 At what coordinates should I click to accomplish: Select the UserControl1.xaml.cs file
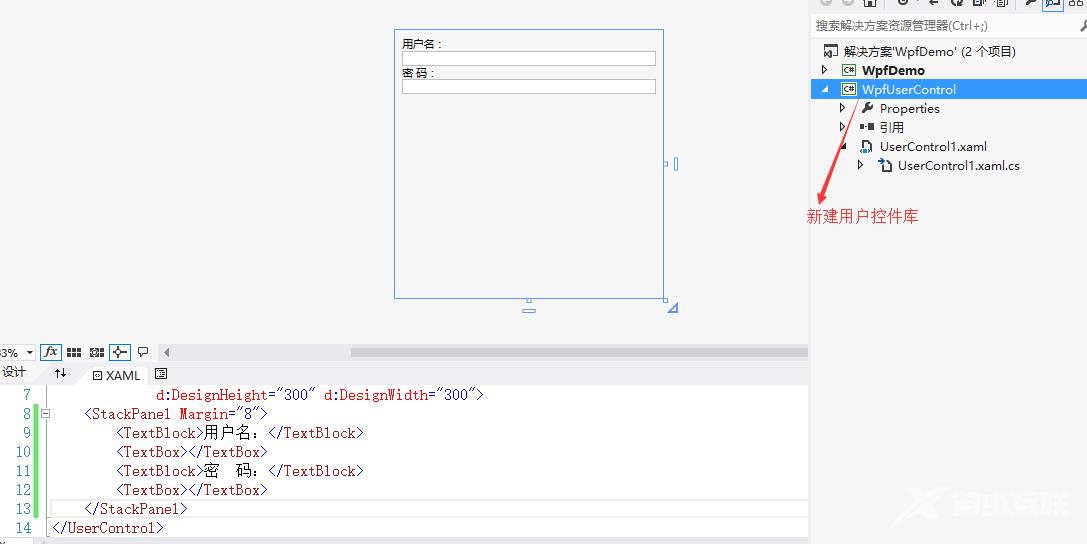pos(958,166)
